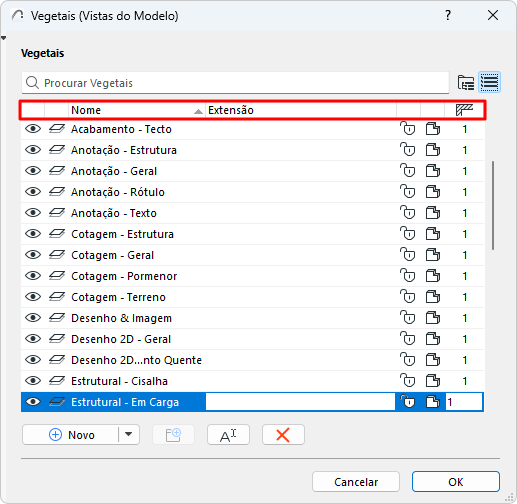This screenshot has width=517, height=504.
Task: Select Desenho 2D...nto Quente layer name
Action: pos(136,360)
